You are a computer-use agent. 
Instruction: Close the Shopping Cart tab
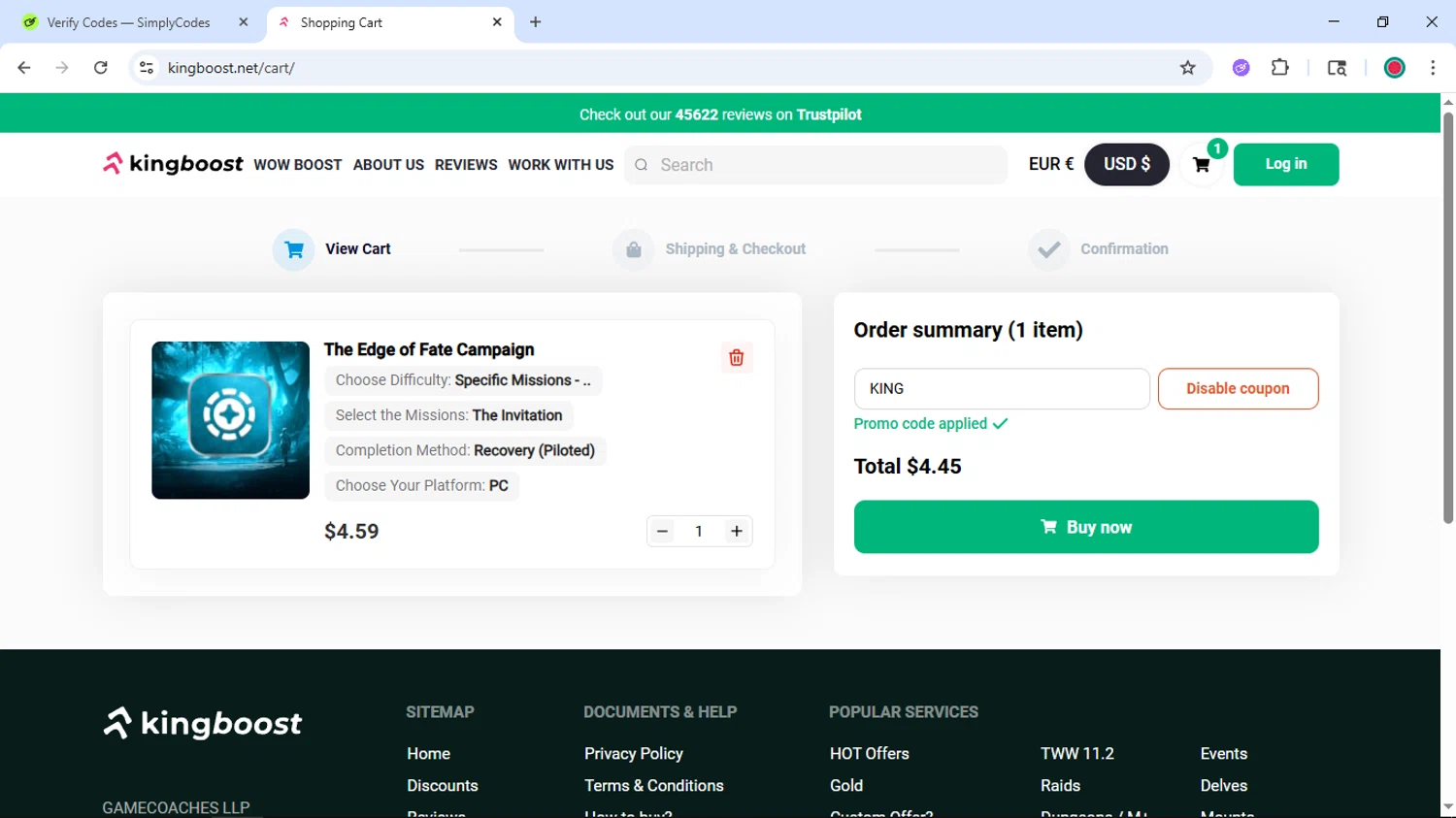(x=497, y=22)
